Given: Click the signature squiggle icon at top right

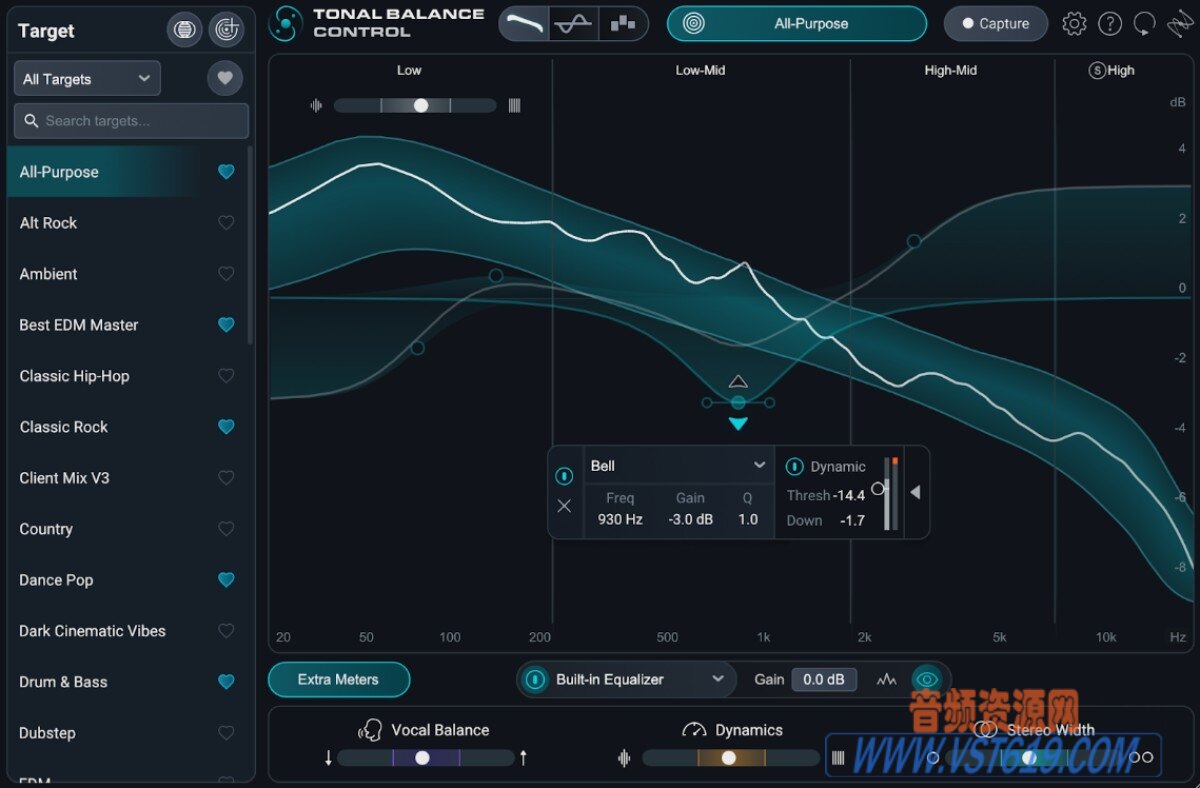Looking at the screenshot, I should pyautogui.click(x=1180, y=23).
